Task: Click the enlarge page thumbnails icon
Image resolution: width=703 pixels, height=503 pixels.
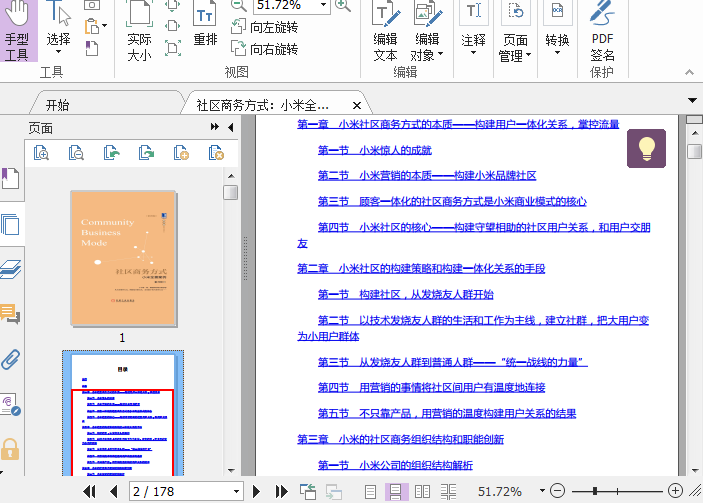Action: (41, 153)
